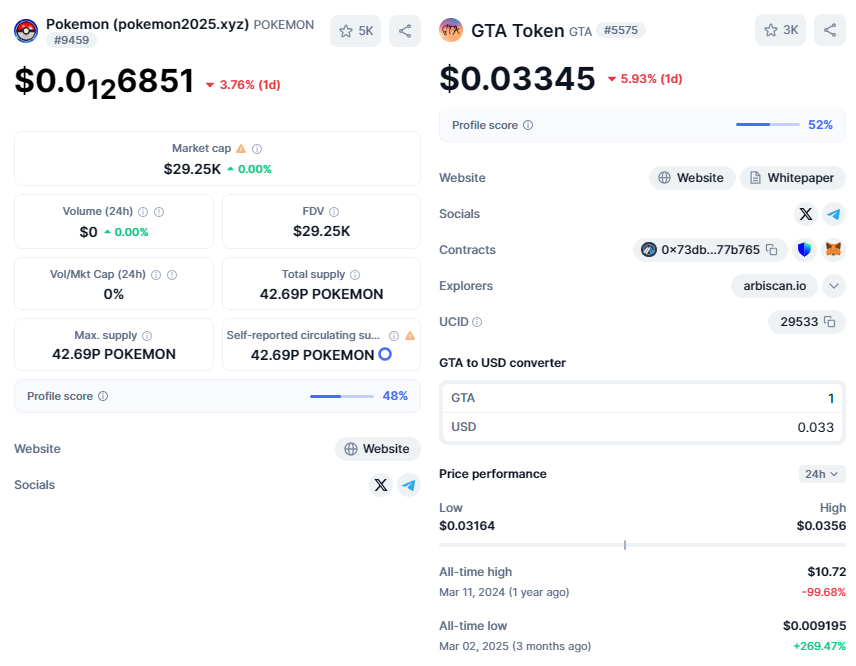Click the Pokemon coin logo
The image size is (856, 666).
coord(26,31)
